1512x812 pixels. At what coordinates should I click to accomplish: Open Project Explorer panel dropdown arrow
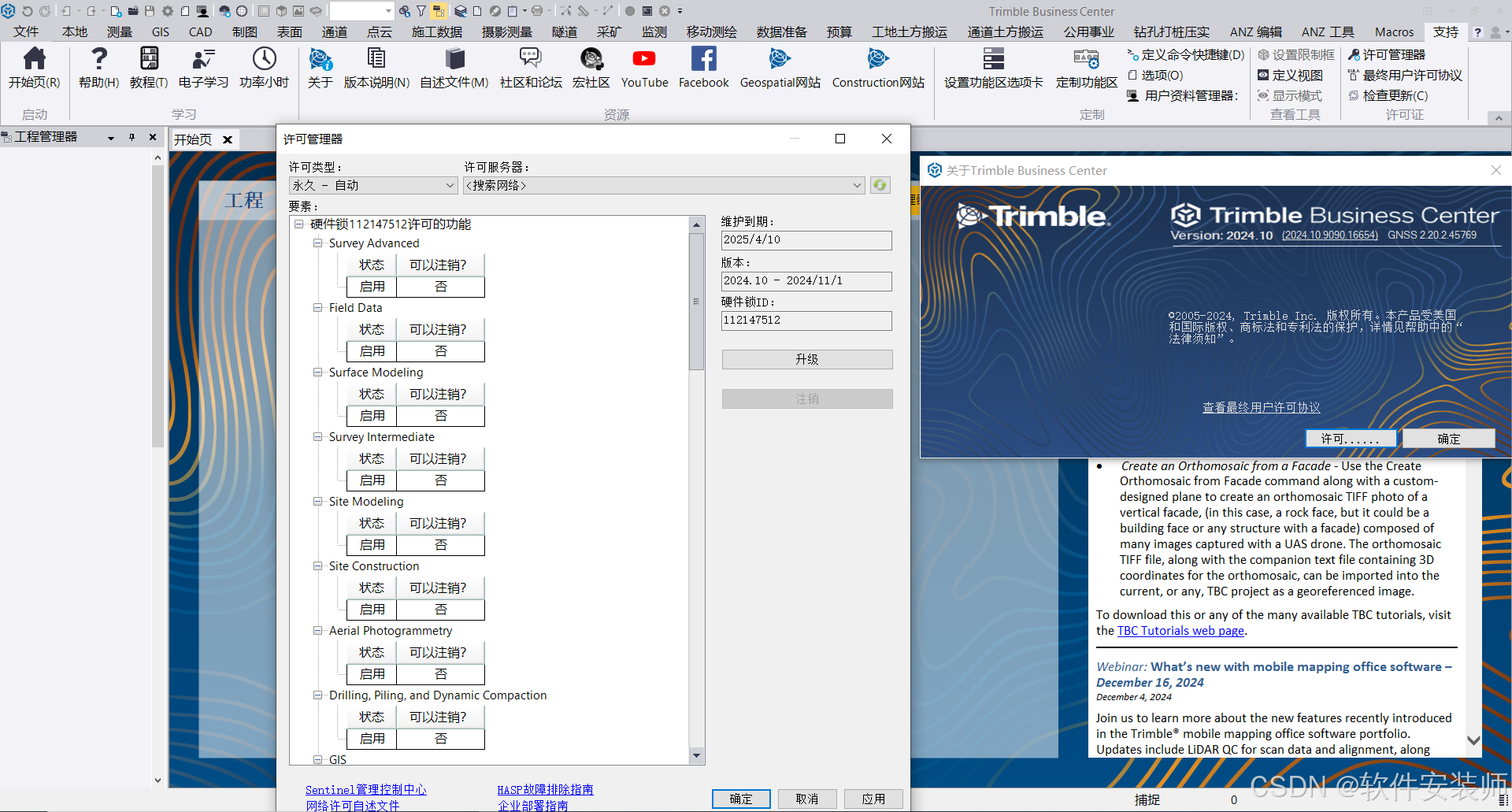[111, 138]
